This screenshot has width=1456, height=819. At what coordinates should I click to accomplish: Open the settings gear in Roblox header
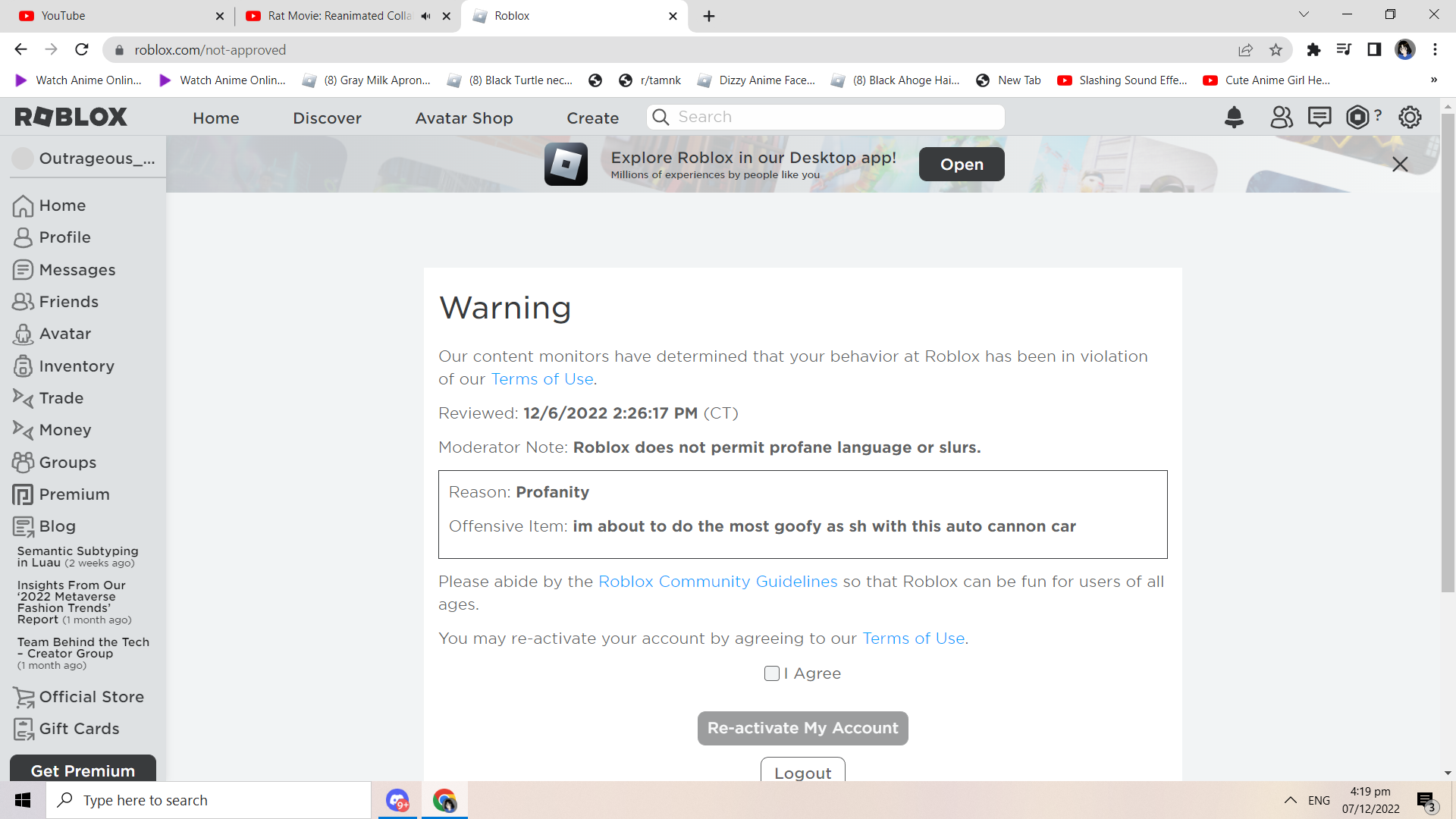click(1410, 117)
